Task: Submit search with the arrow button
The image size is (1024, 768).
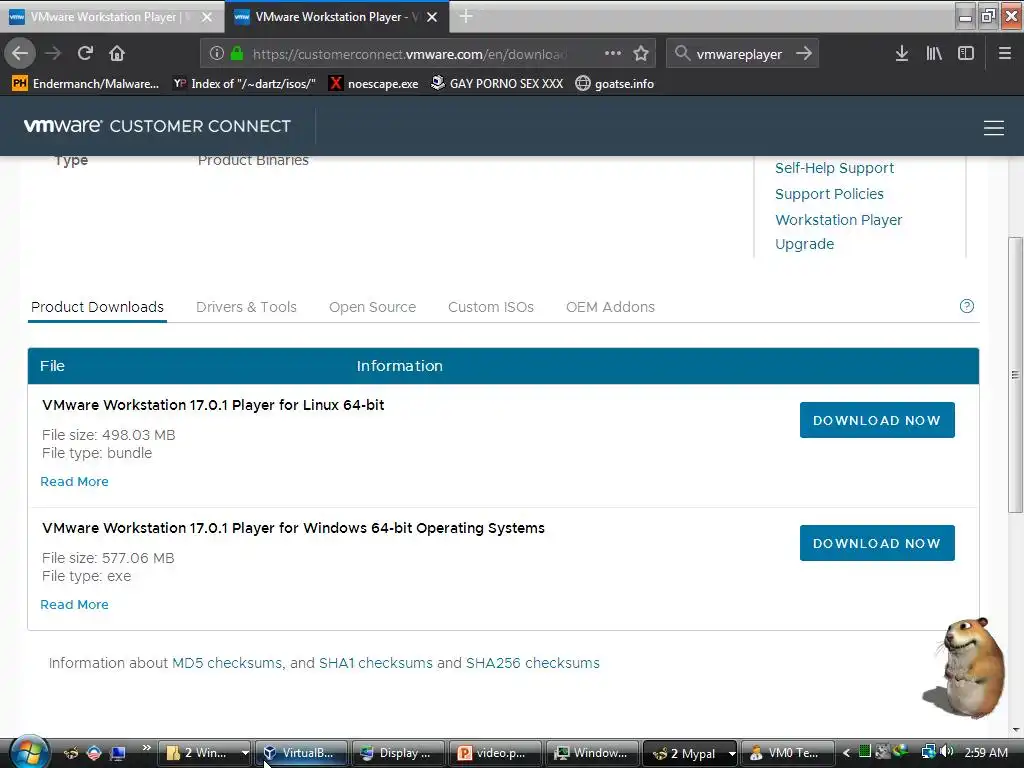Action: point(804,53)
